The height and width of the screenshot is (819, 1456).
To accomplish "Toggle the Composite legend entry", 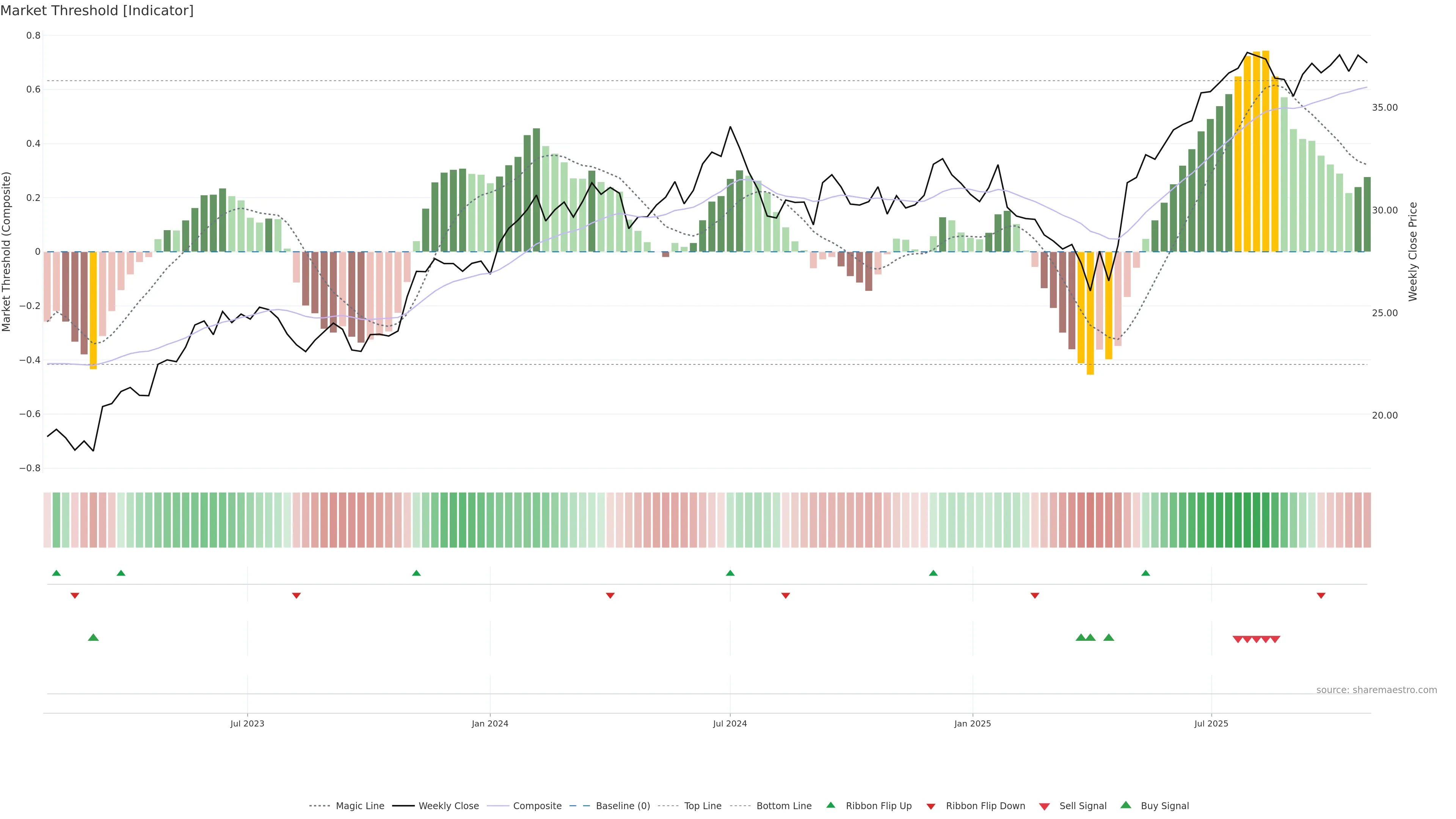I will [x=537, y=806].
